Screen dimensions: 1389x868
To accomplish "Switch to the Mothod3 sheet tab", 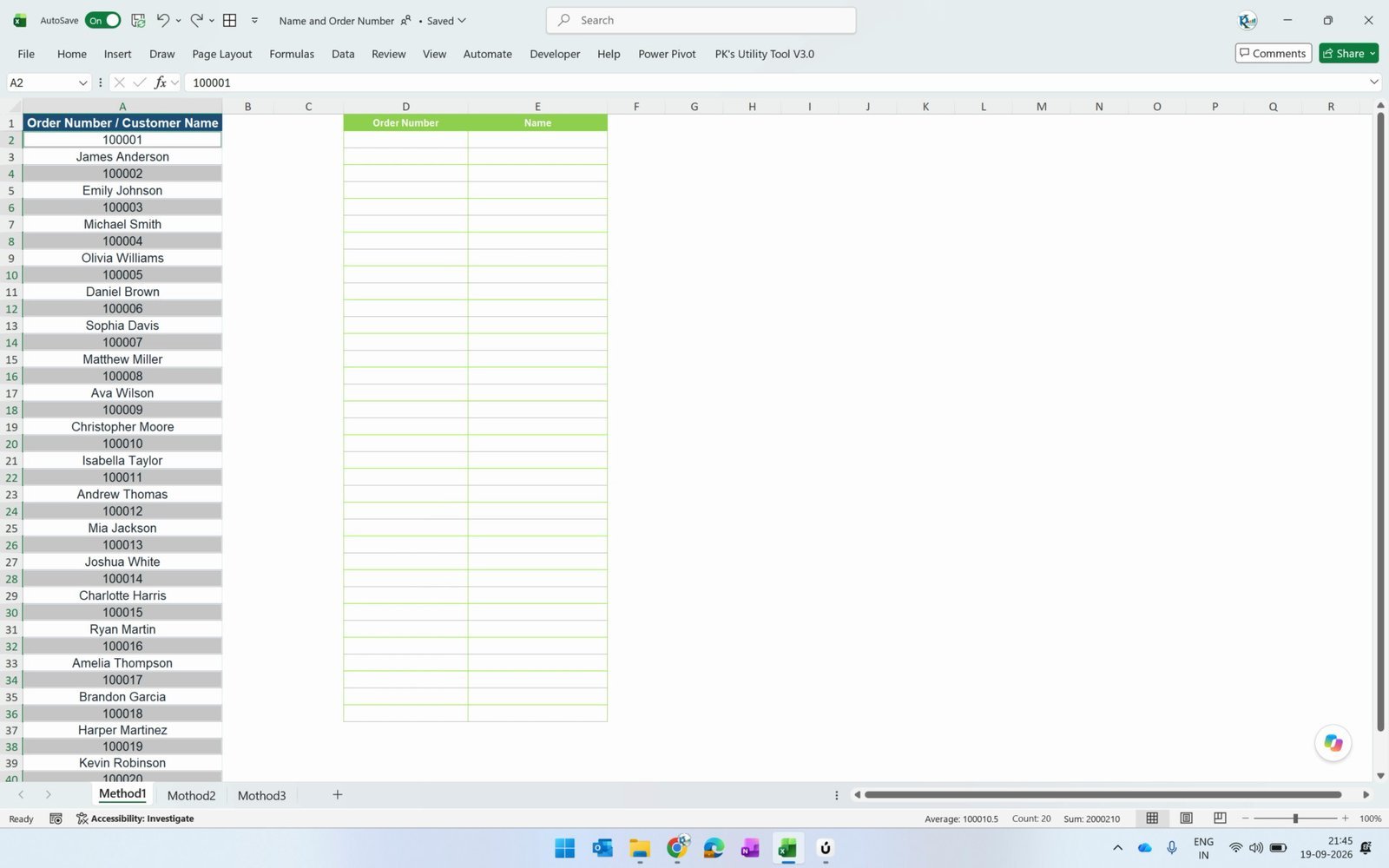I will (x=261, y=795).
